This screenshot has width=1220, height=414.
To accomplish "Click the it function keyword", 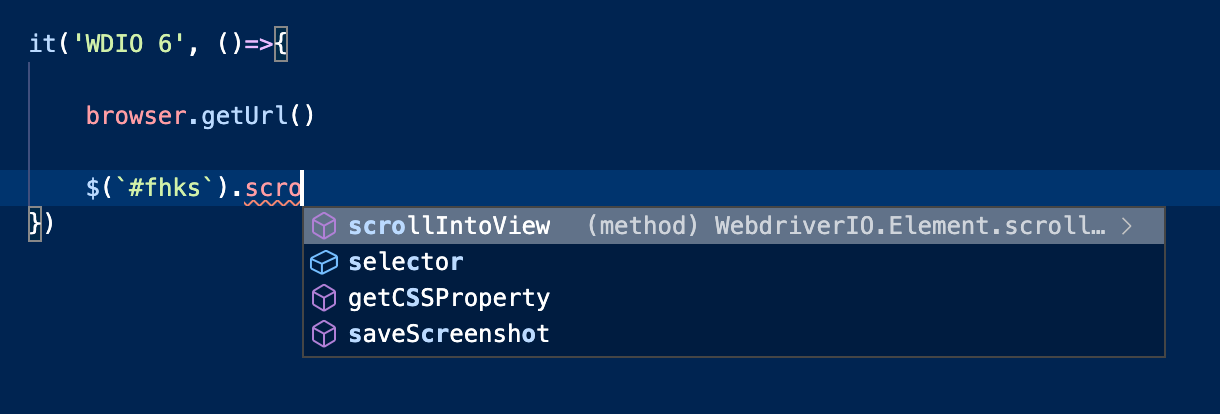I will [43, 45].
